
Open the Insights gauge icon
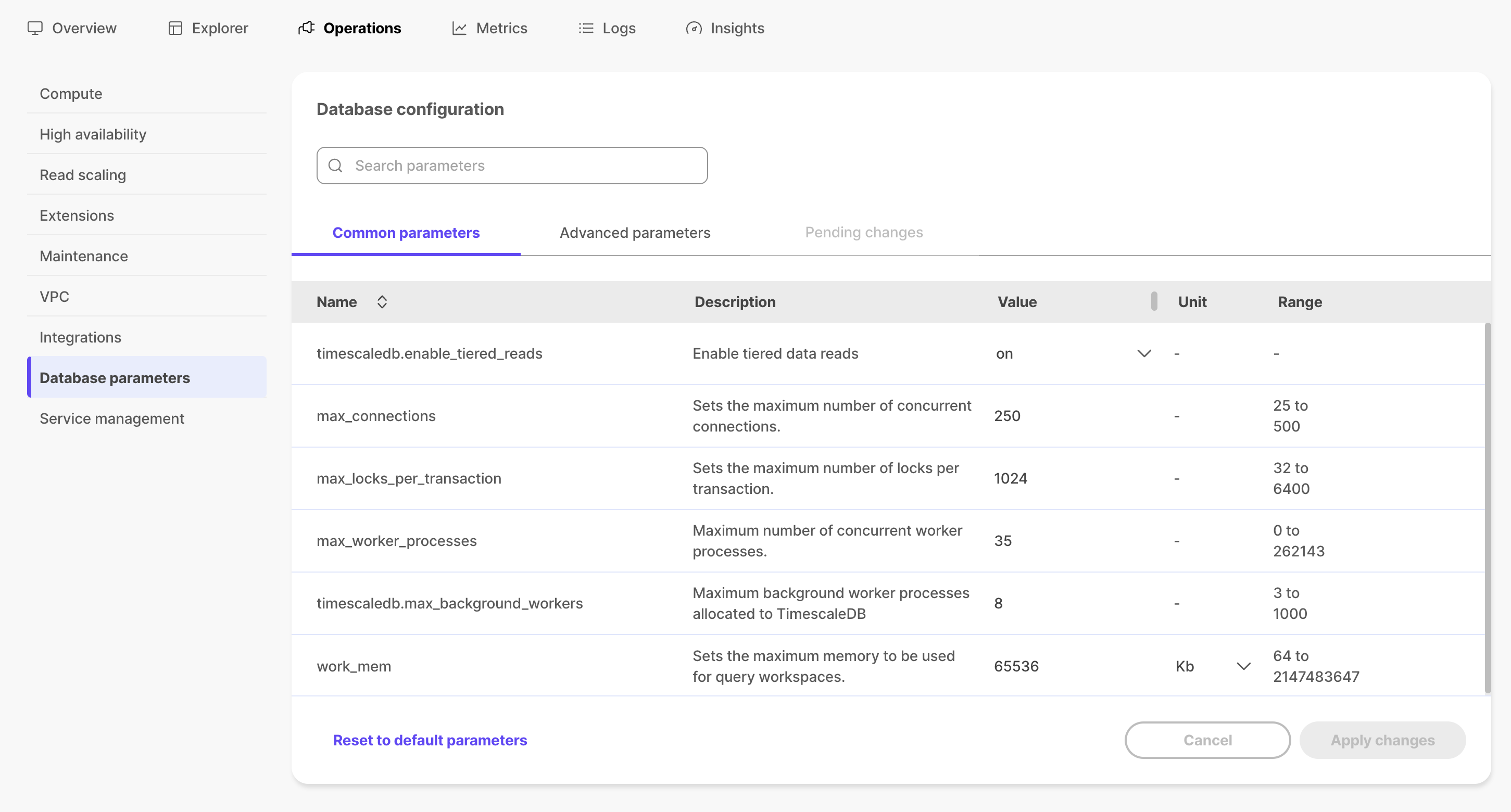[x=694, y=28]
